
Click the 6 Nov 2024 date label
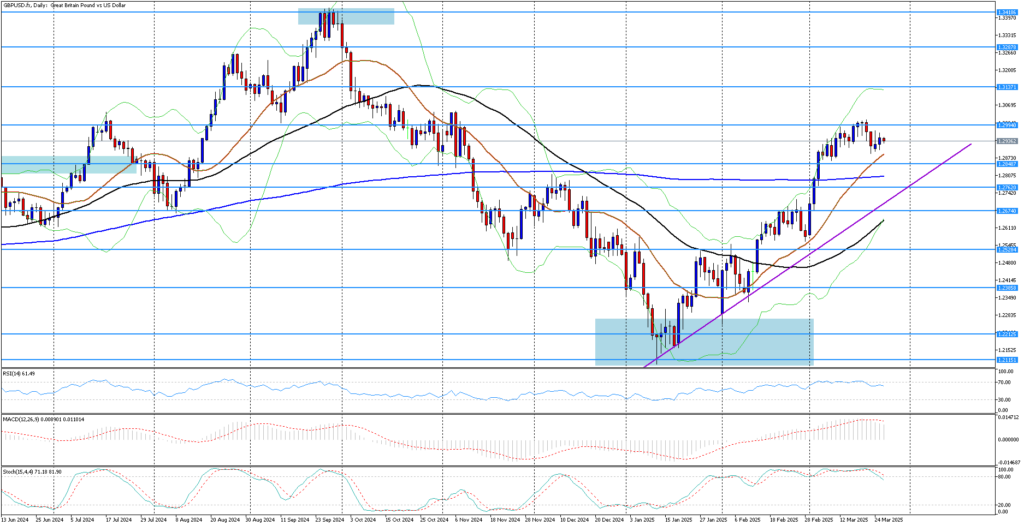point(466,520)
